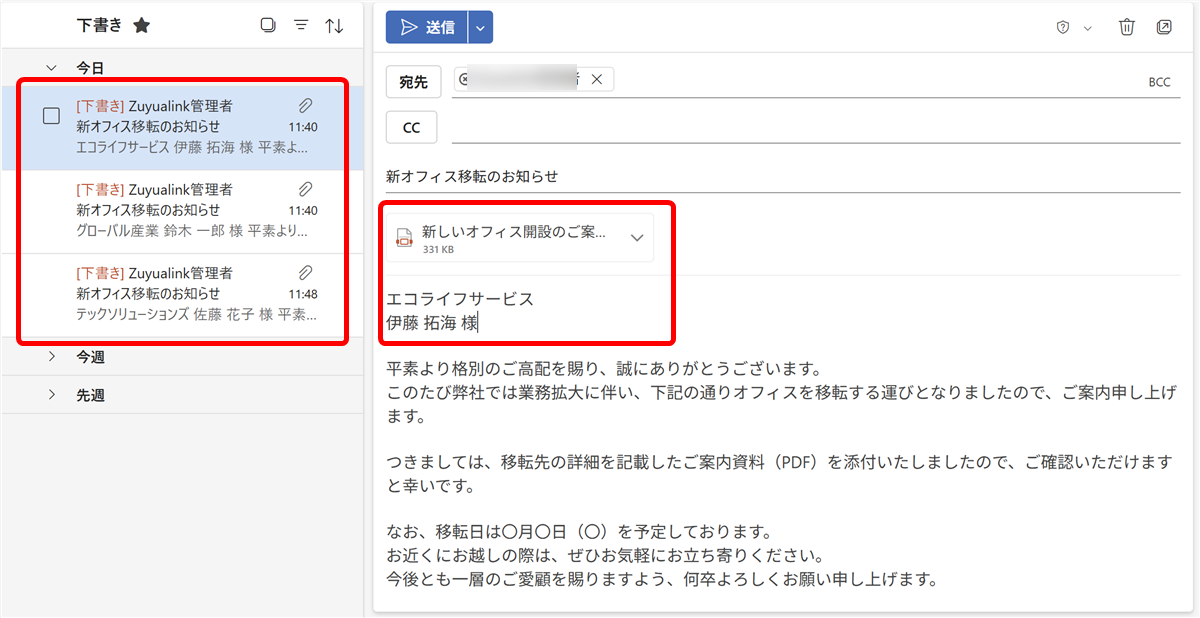Screen dimensions: 1200x618
Task: Open draft in new window icon
Action: pos(1164,27)
